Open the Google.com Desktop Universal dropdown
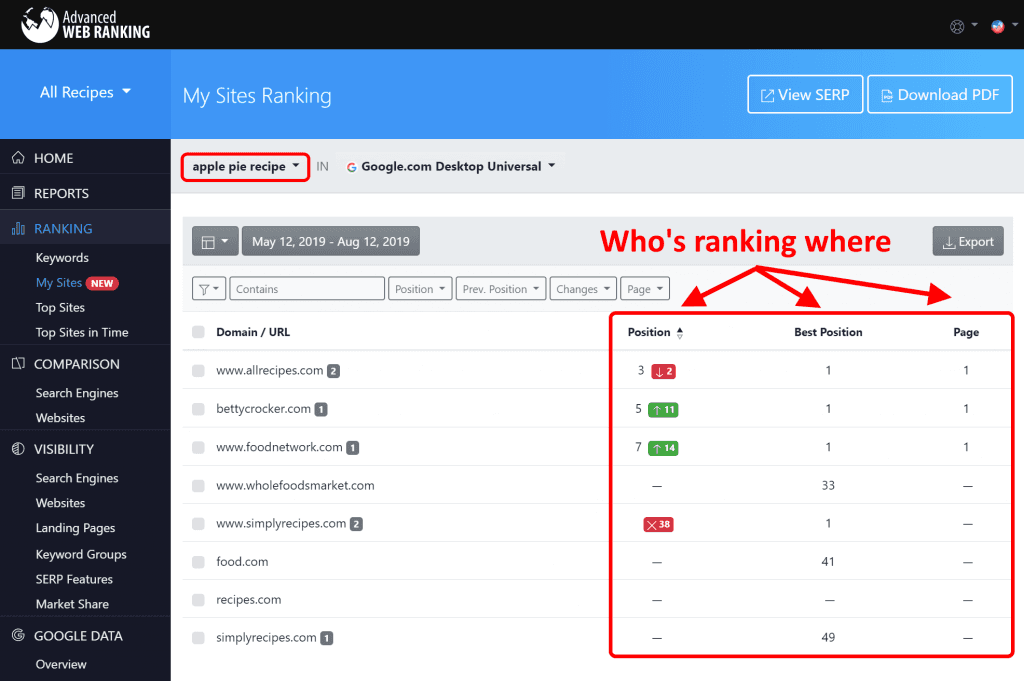This screenshot has height=681, width=1024. tap(451, 166)
